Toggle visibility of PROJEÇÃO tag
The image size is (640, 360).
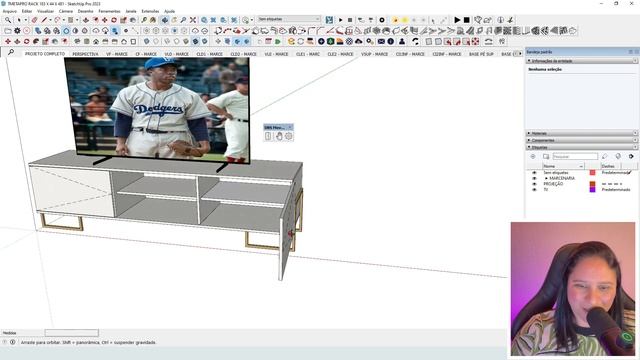coord(534,184)
